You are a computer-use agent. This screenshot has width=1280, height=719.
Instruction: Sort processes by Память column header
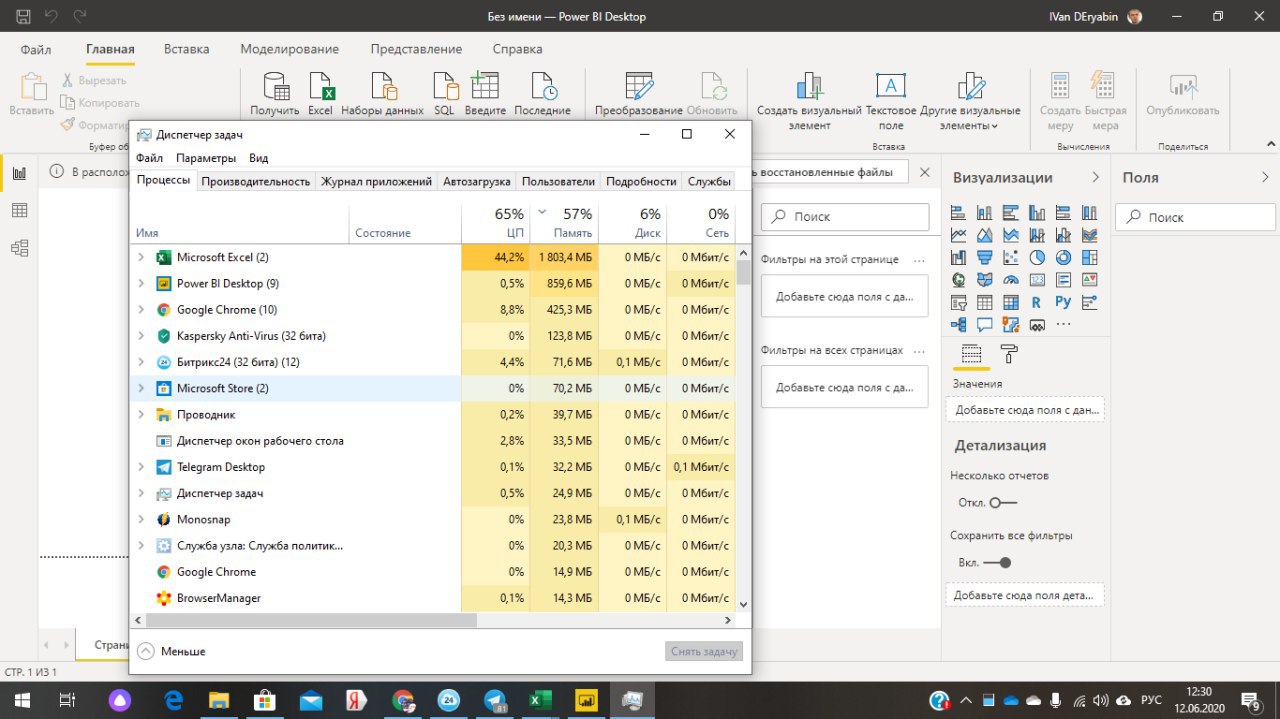(x=564, y=223)
